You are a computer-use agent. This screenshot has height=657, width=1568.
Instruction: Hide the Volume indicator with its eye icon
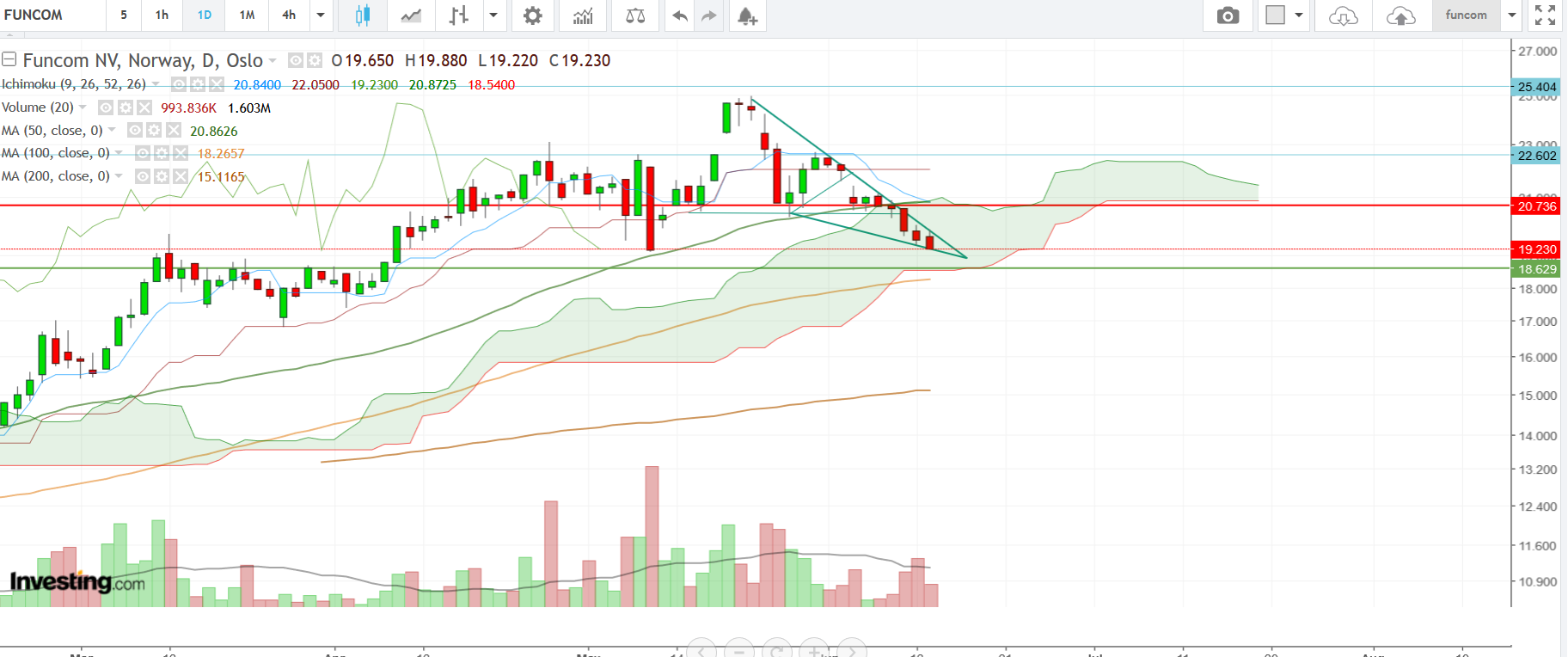(x=106, y=107)
